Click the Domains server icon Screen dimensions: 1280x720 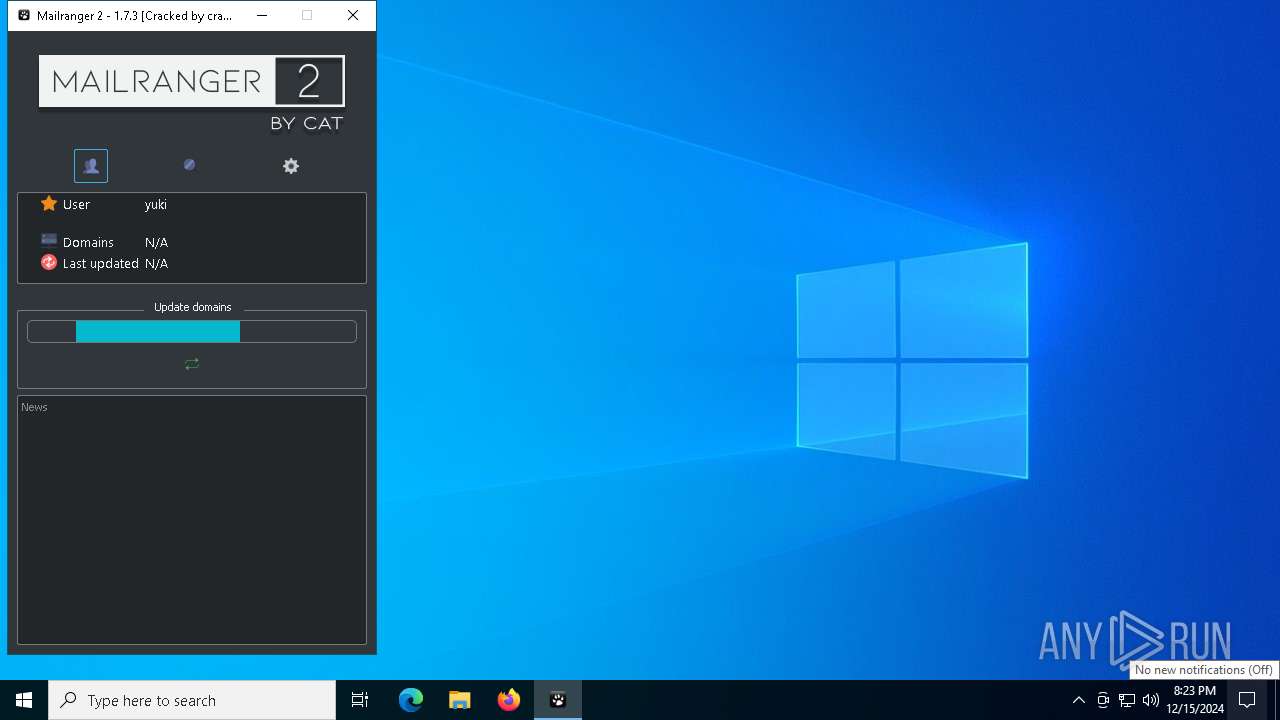(x=49, y=240)
